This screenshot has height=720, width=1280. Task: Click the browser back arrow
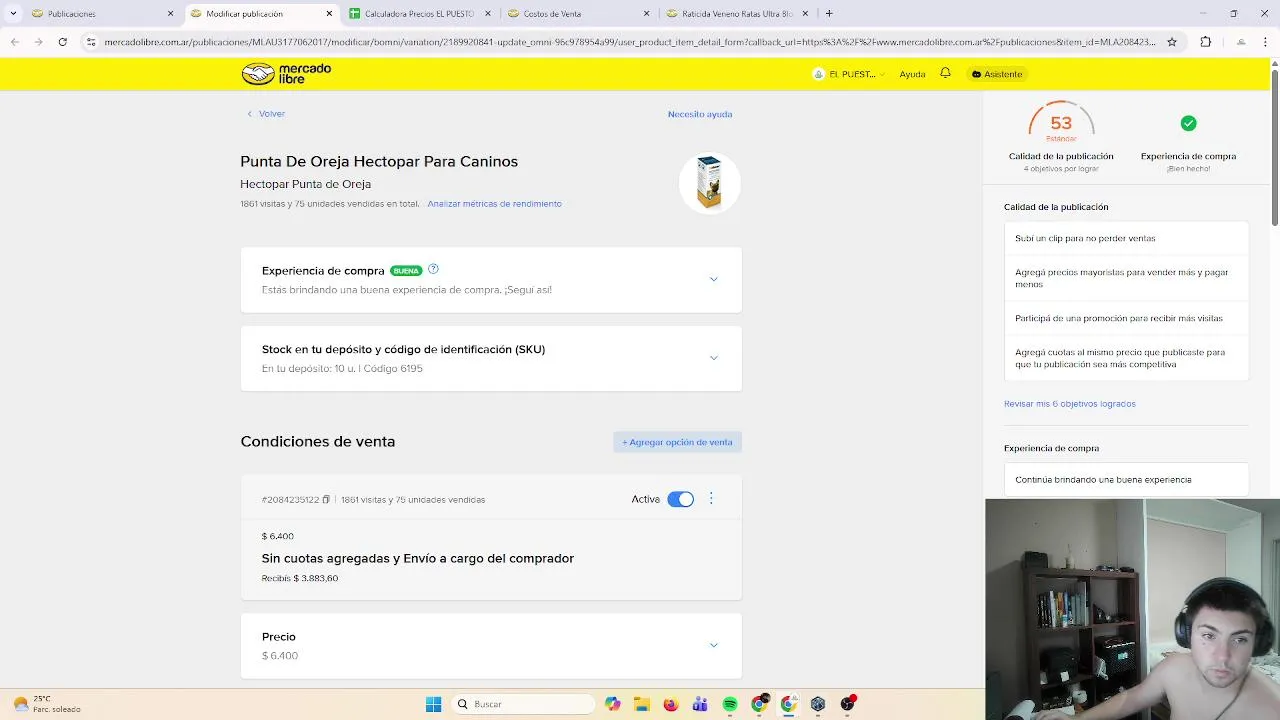[14, 42]
